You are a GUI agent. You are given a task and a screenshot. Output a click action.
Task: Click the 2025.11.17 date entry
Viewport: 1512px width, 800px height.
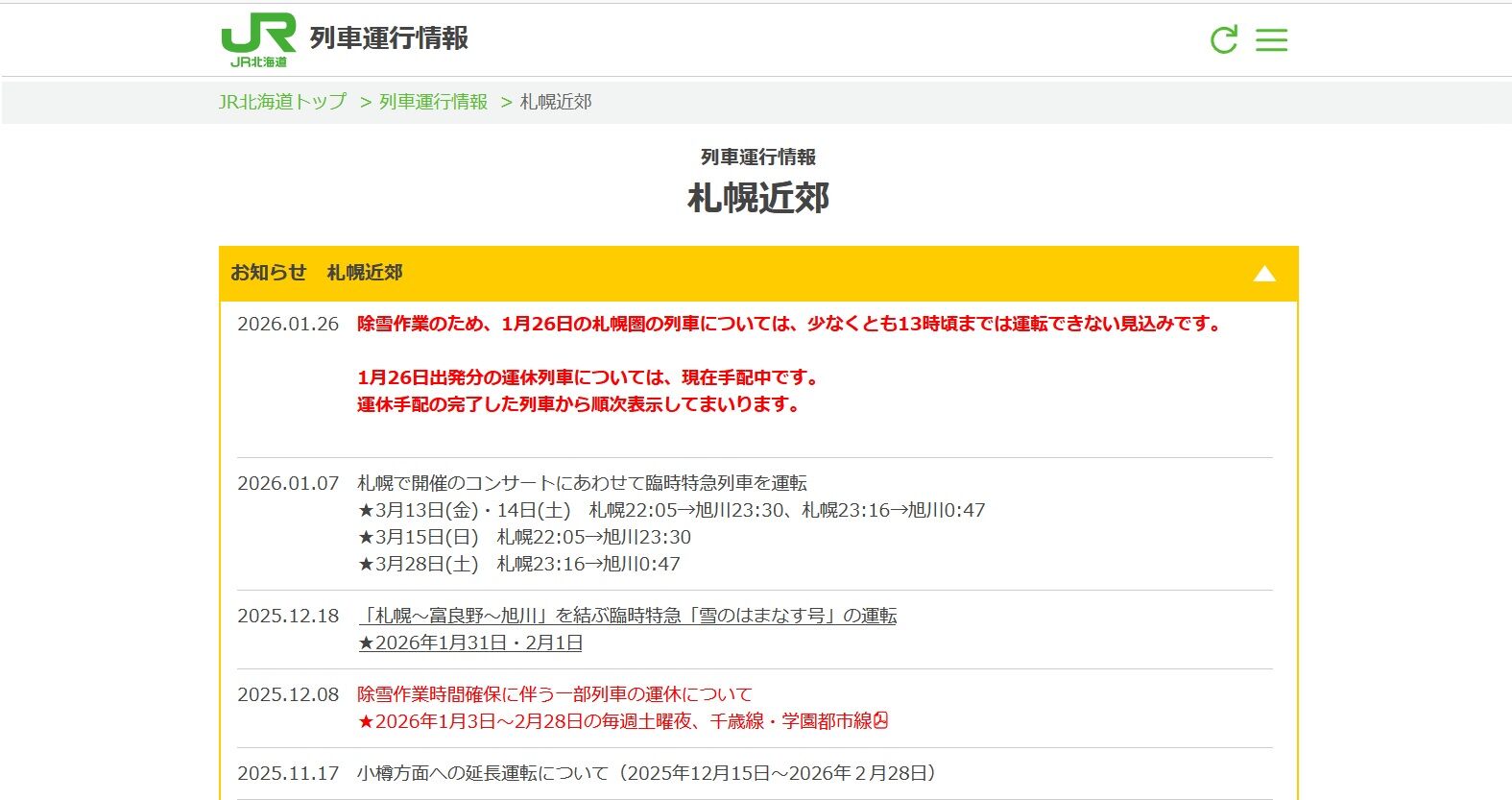coord(288,773)
